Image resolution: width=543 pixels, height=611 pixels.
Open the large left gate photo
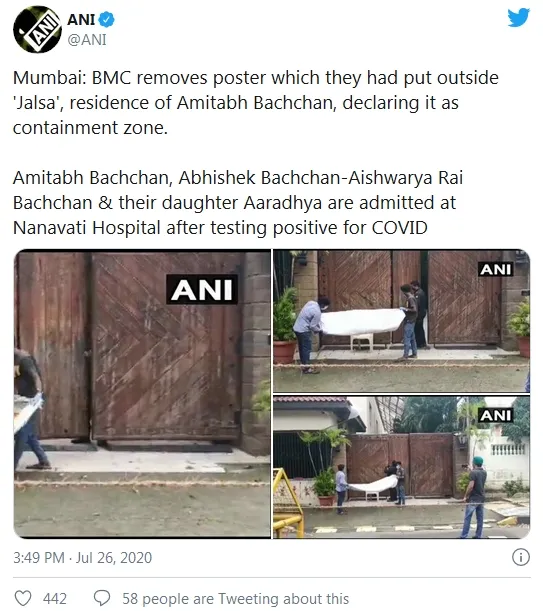tap(142, 394)
